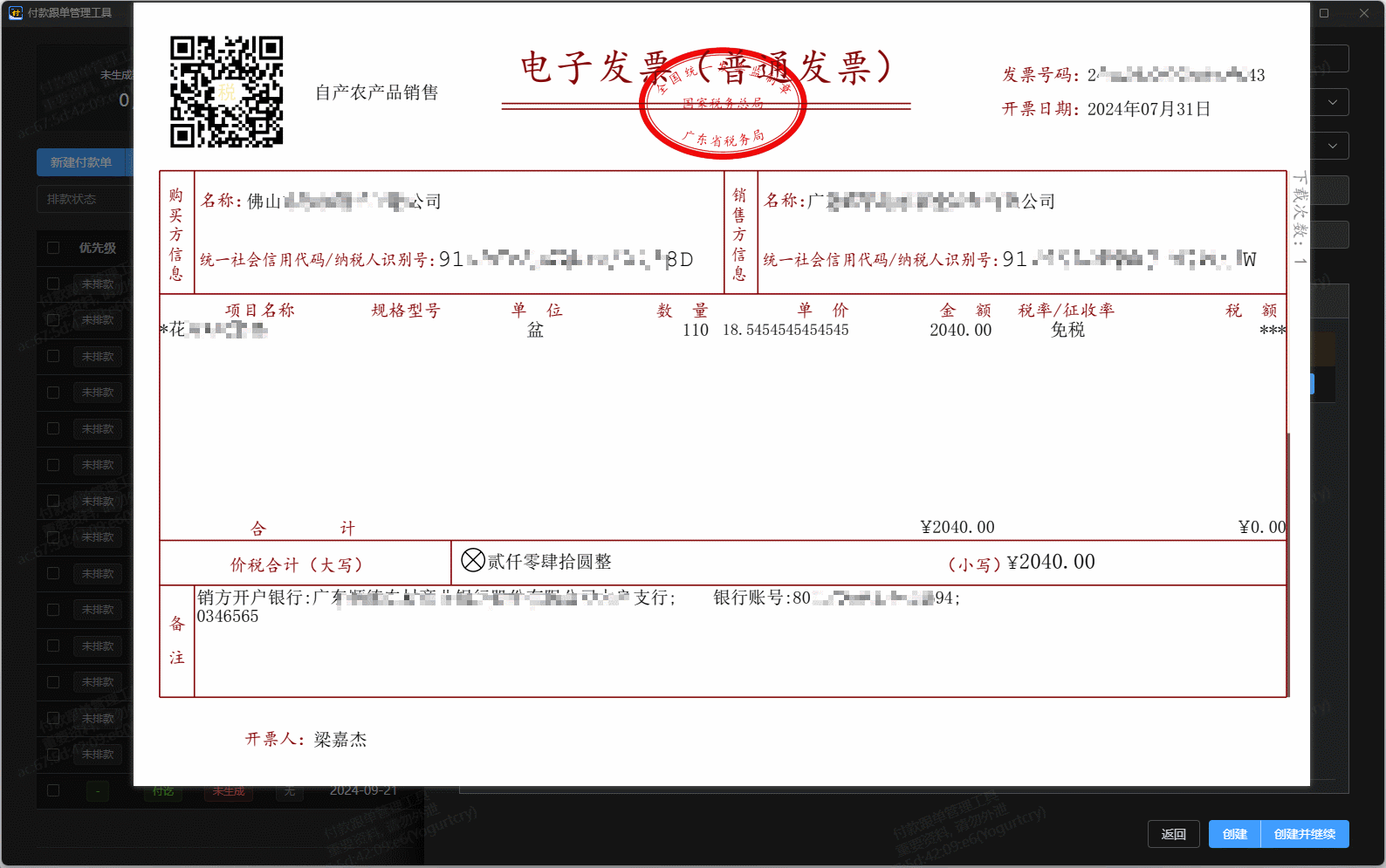Click the 创建并继续 button
1386x868 pixels.
click(x=1305, y=834)
